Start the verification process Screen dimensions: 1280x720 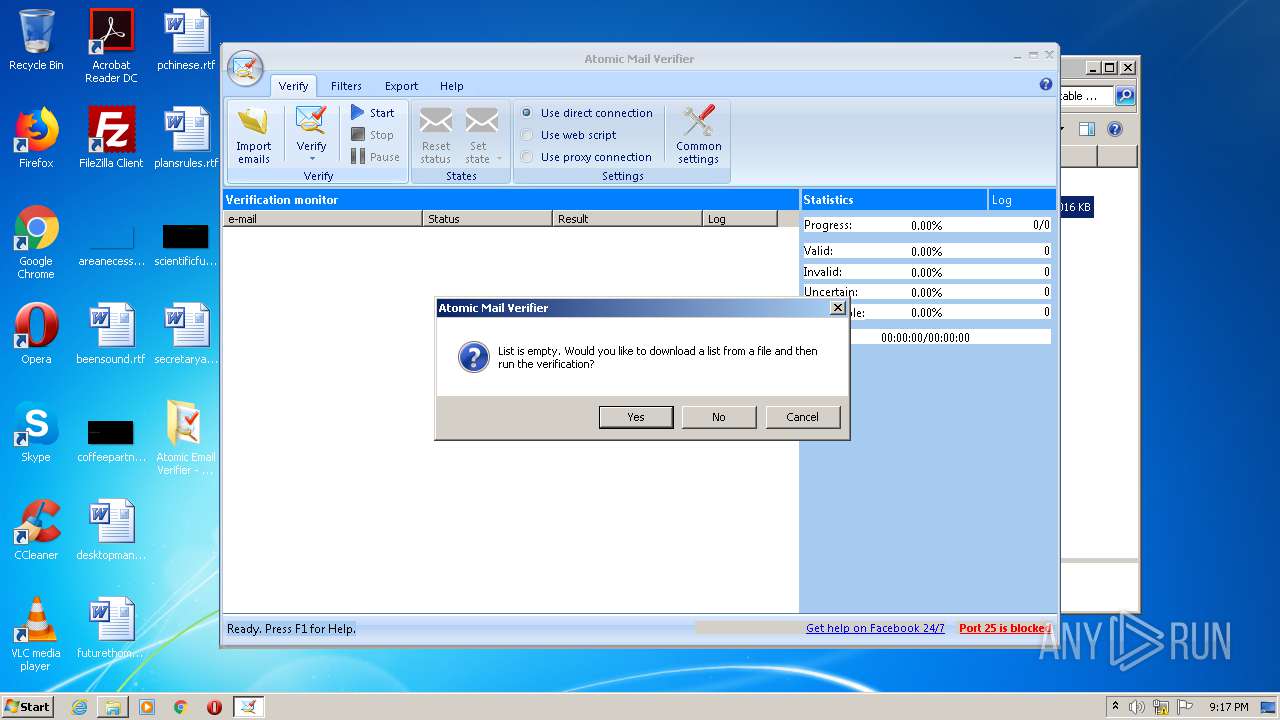tap(373, 113)
